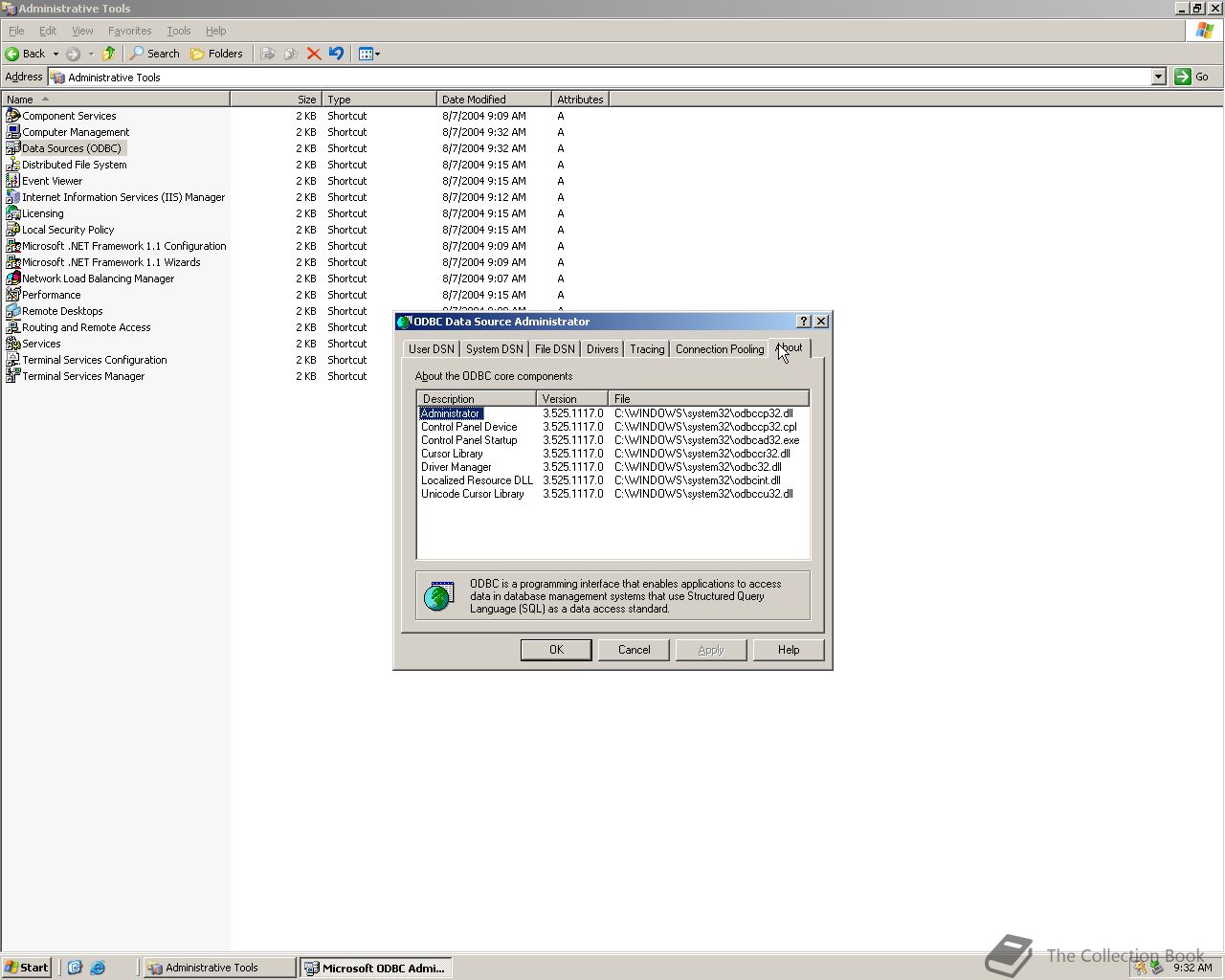
Task: Launch Internet Explorer from Quick Launch
Action: point(98,968)
